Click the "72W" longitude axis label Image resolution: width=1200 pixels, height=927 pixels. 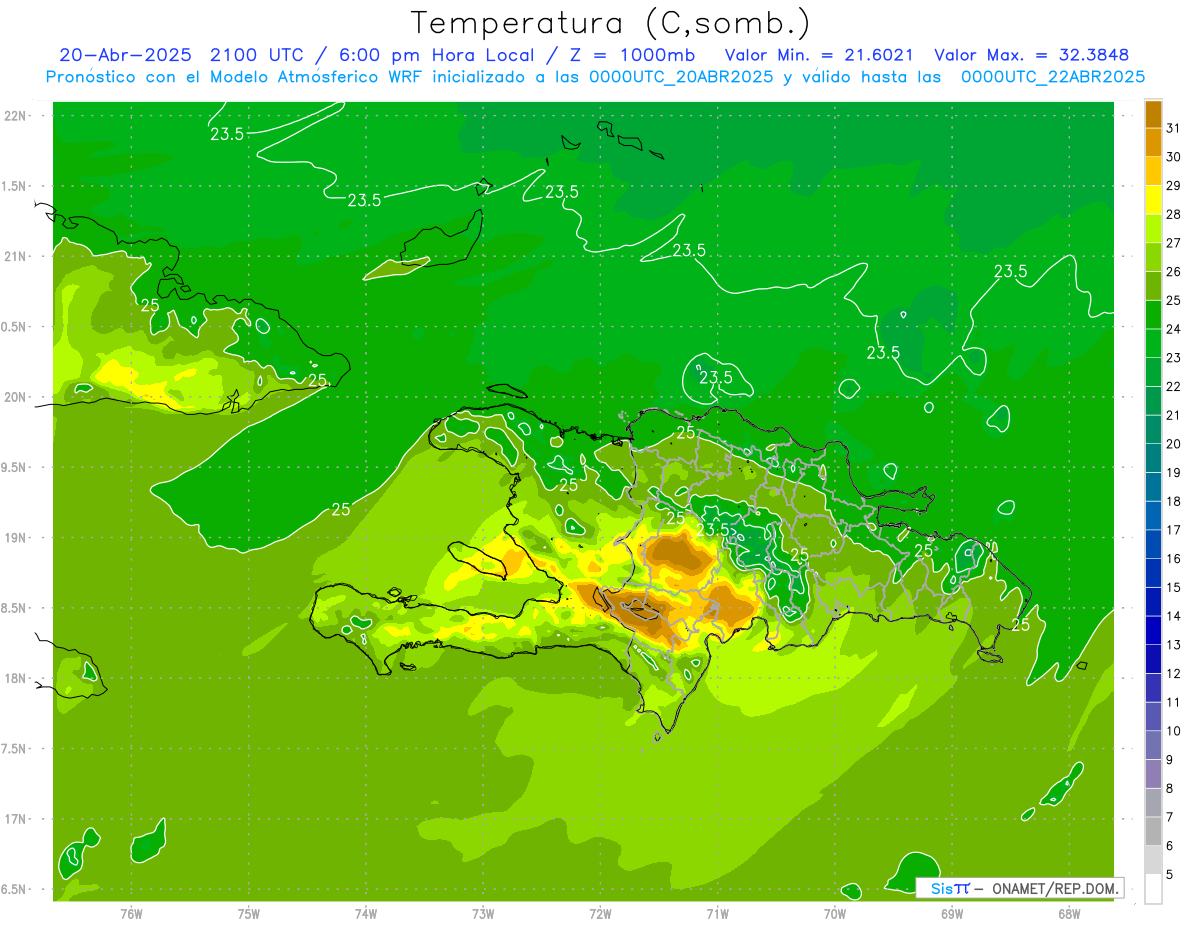600,914
